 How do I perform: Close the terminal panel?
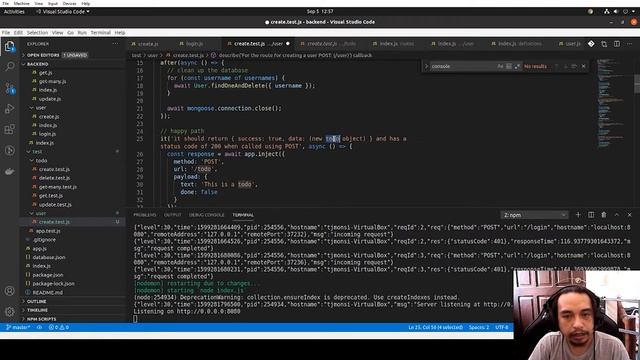[x=629, y=215]
